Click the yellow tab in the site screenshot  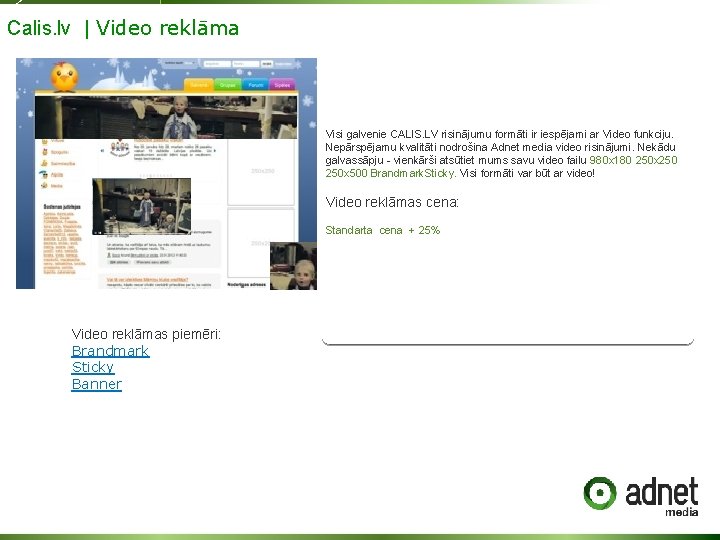pyautogui.click(x=199, y=85)
